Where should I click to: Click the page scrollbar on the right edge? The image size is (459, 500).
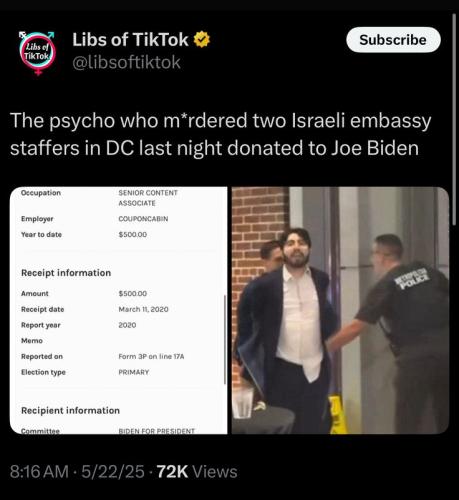[x=454, y=120]
